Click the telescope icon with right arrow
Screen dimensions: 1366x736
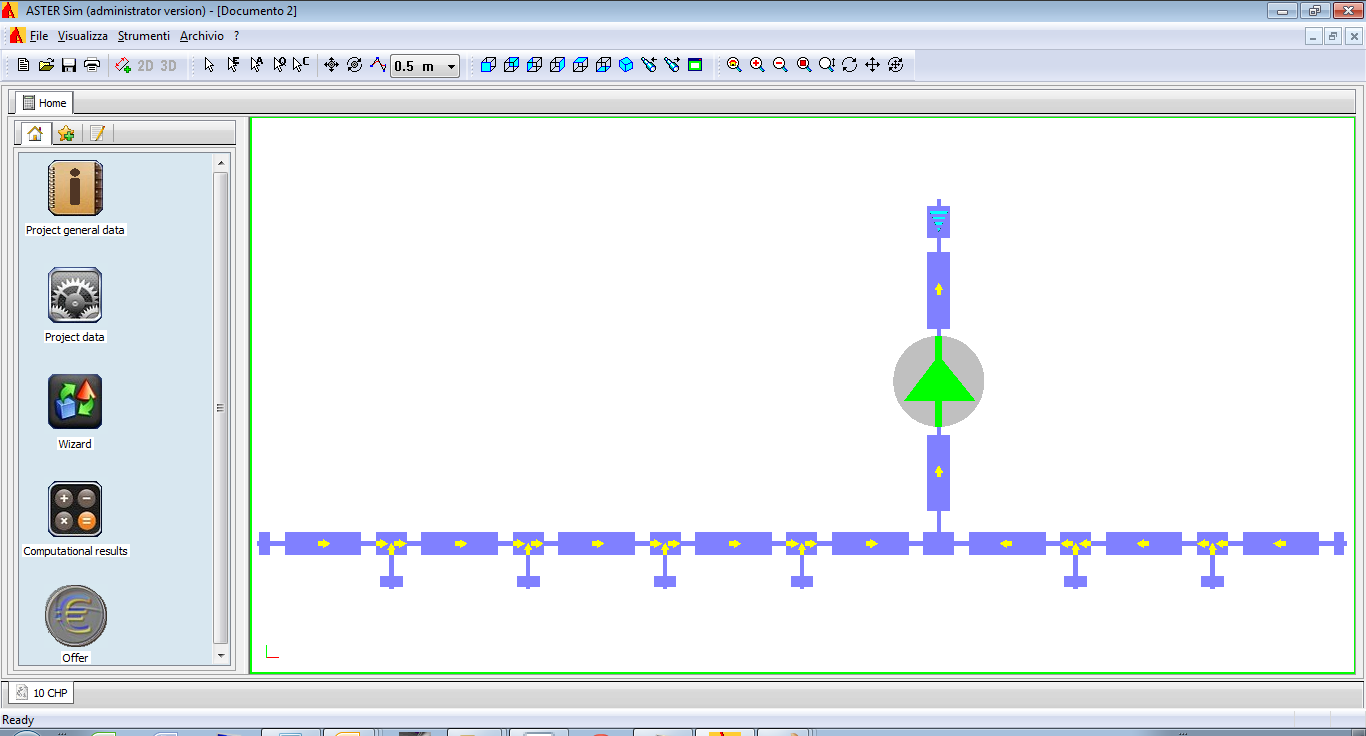(672, 65)
